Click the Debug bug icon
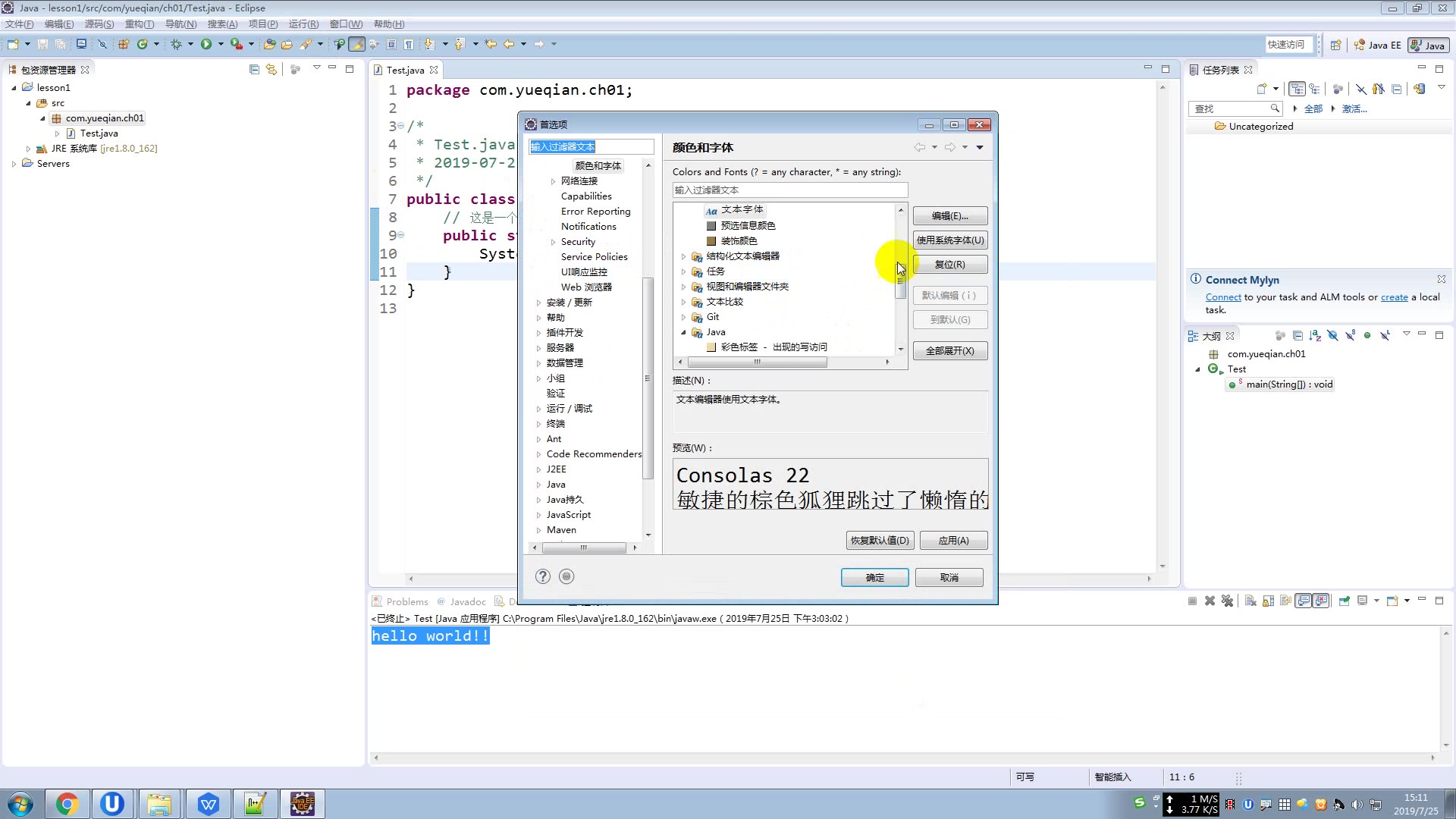 coord(176,44)
